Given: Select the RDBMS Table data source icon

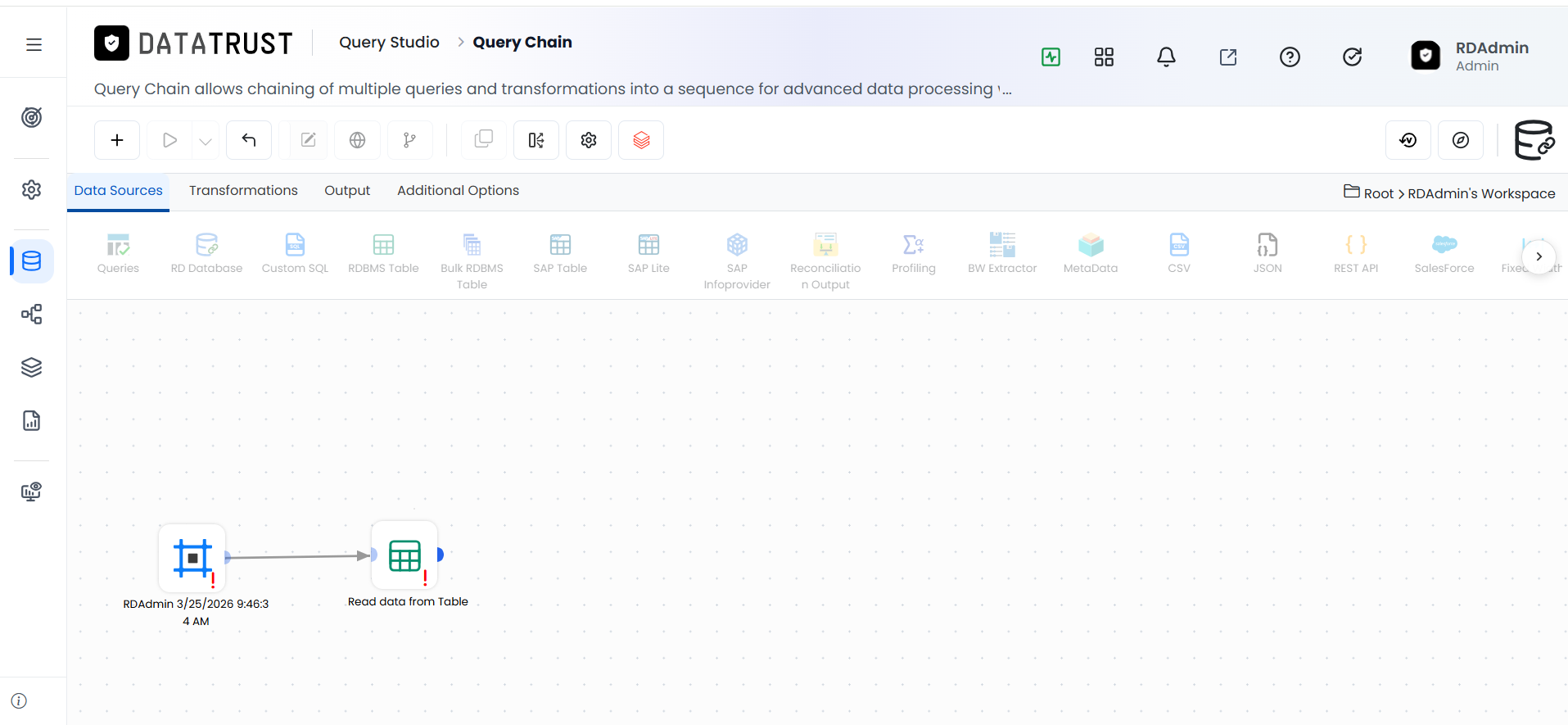Looking at the screenshot, I should click(383, 253).
